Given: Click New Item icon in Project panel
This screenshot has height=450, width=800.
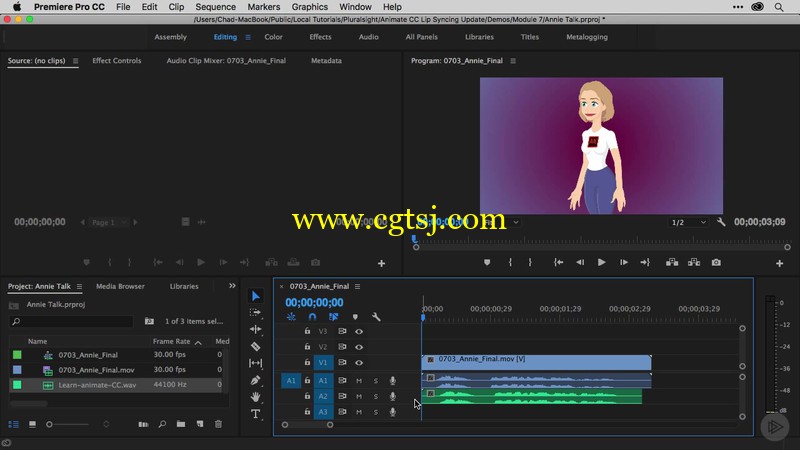Looking at the screenshot, I should (199, 424).
